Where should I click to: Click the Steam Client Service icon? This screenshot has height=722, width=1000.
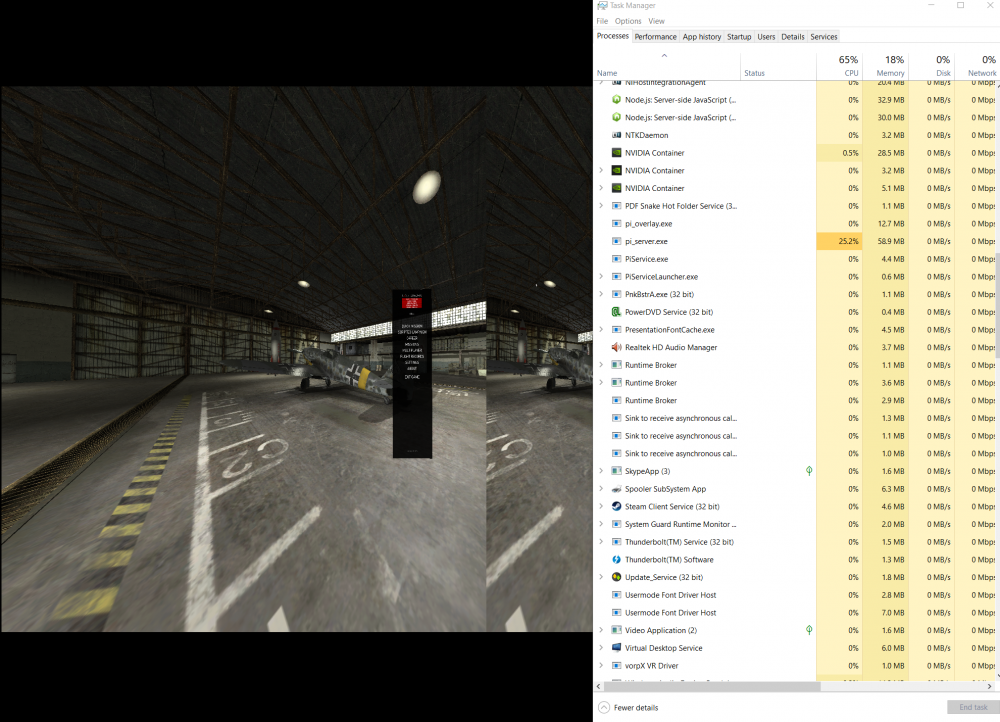(617, 506)
